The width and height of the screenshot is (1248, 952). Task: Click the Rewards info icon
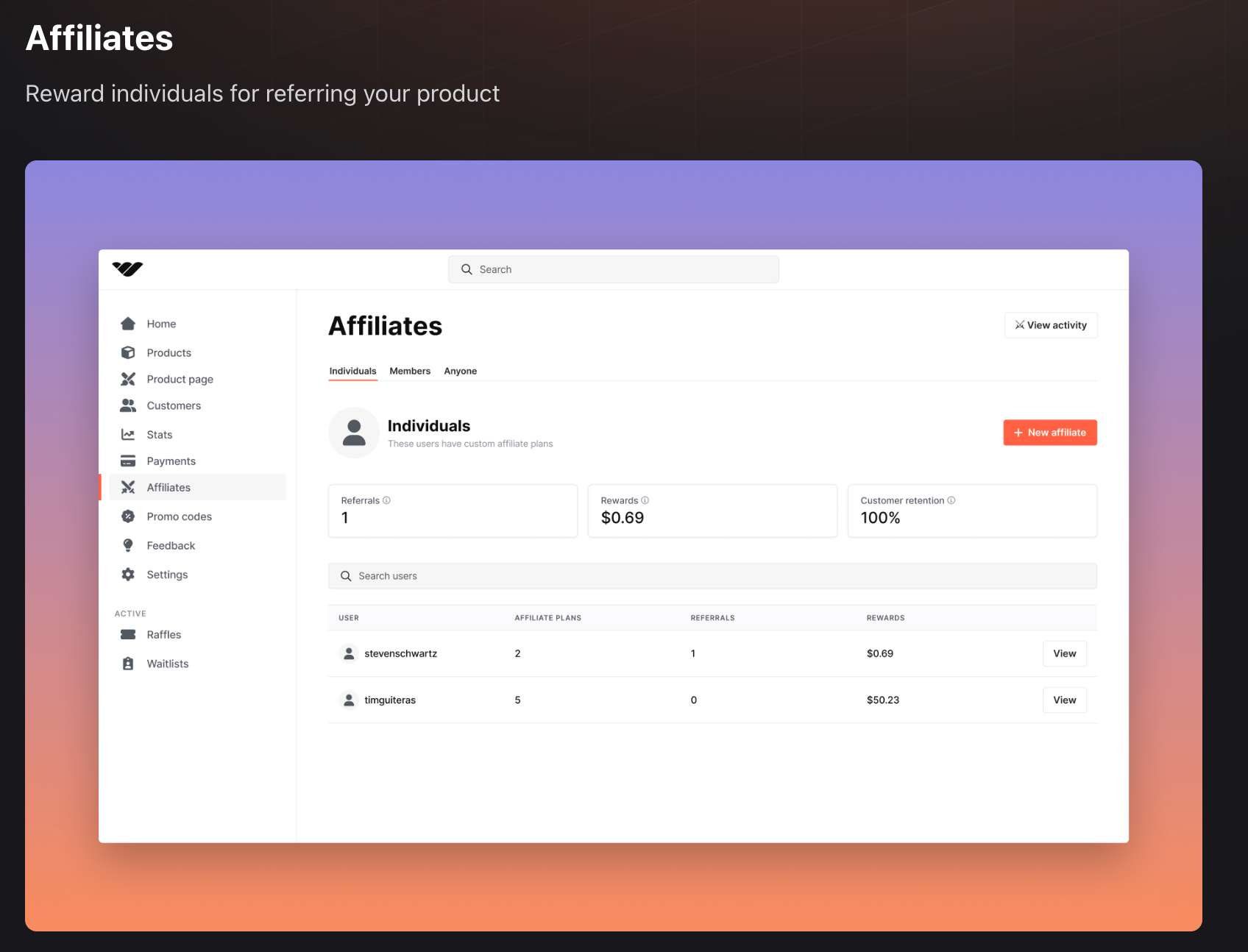pyautogui.click(x=645, y=500)
